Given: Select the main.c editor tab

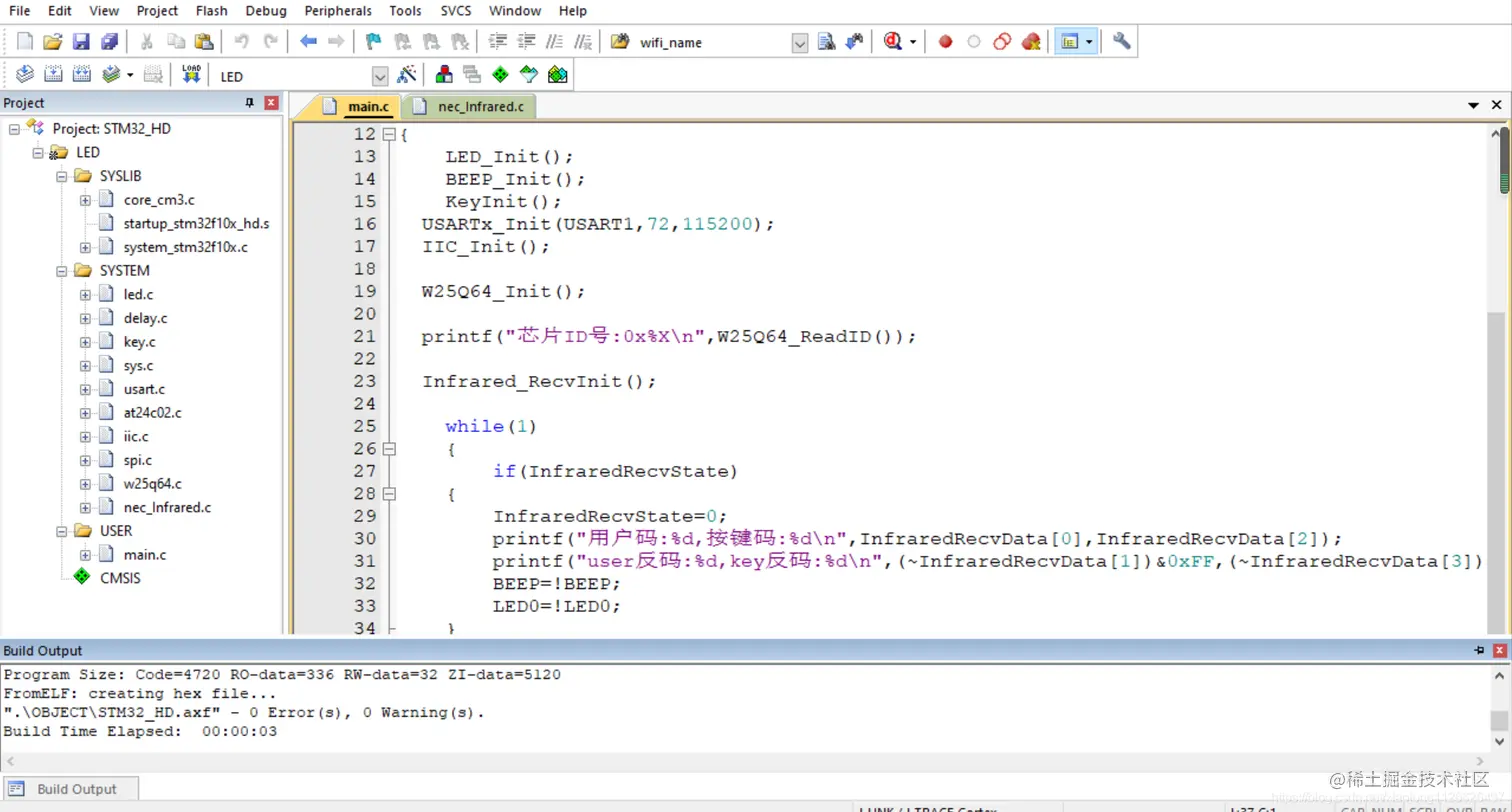Looking at the screenshot, I should pos(356,106).
